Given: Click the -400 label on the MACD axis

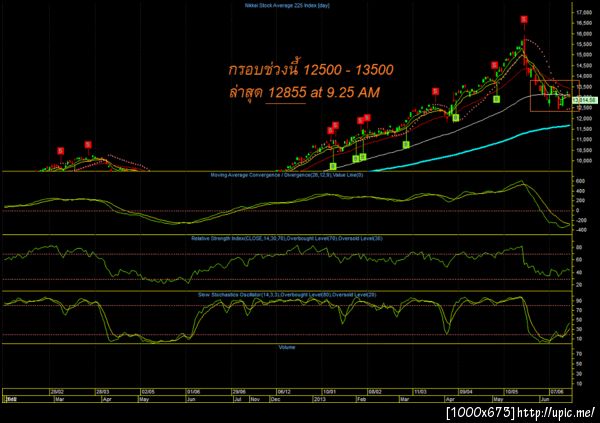Looking at the screenshot, I should point(581,230).
